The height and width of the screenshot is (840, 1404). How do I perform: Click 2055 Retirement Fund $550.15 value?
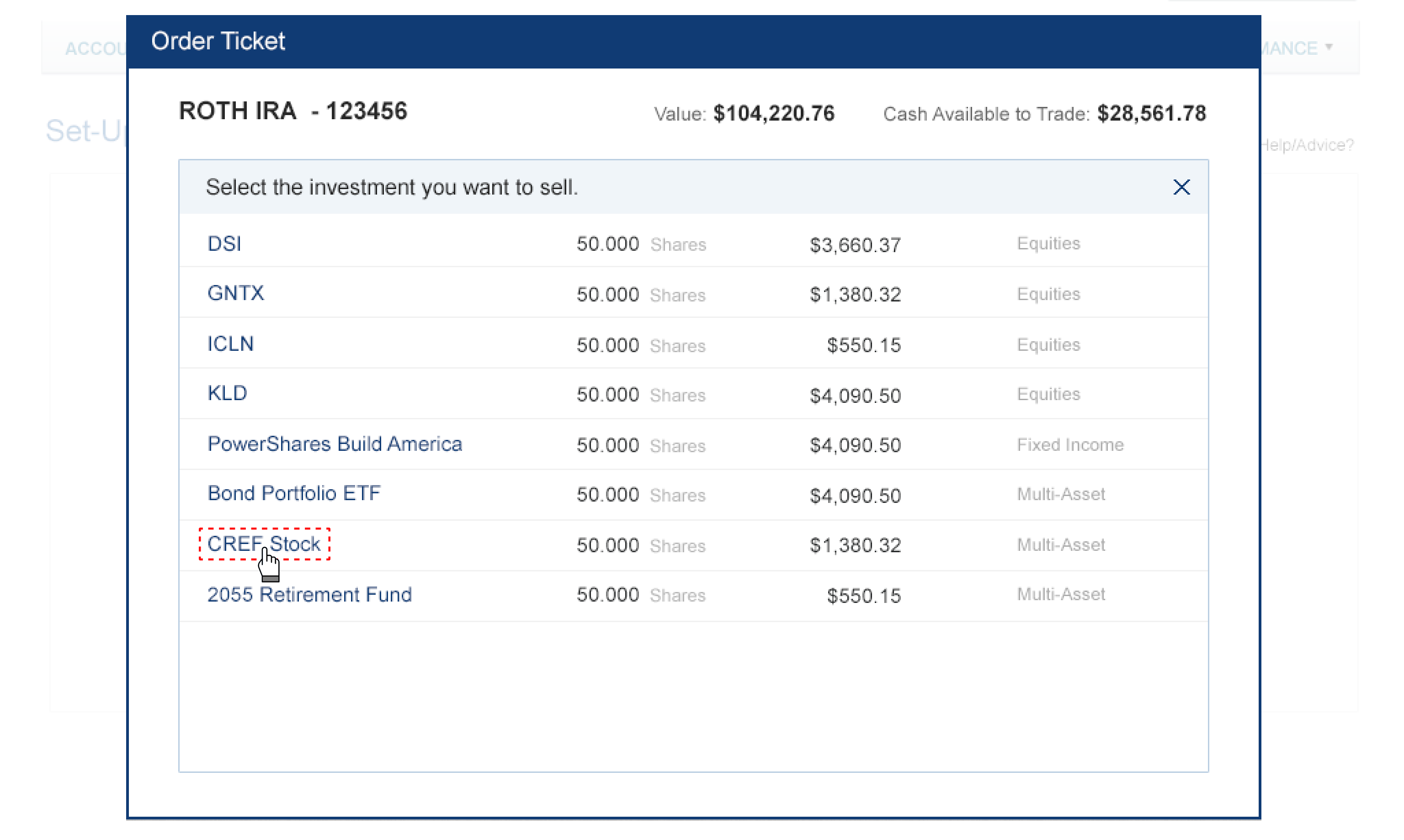(863, 596)
